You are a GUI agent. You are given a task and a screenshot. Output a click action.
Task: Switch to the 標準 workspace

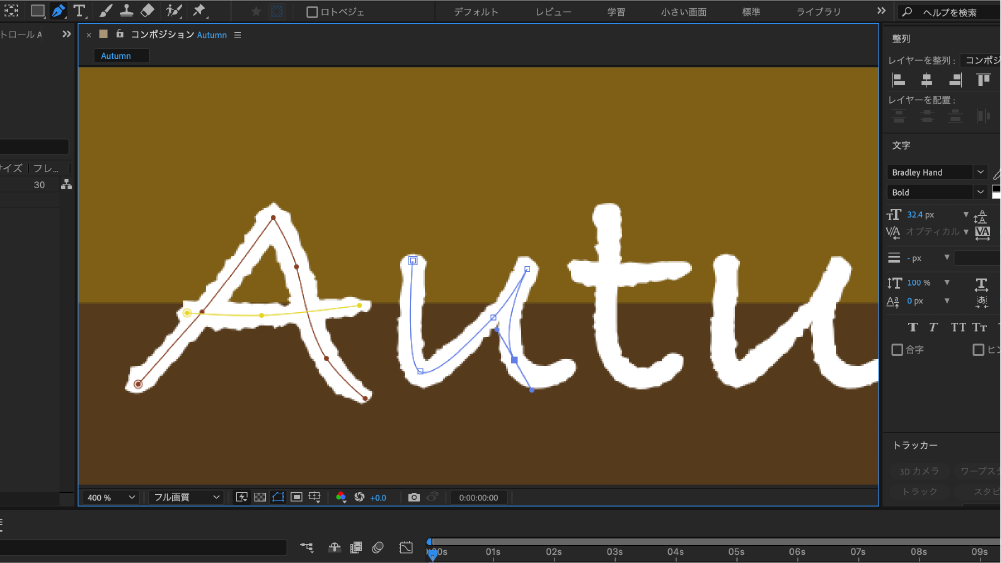pyautogui.click(x=751, y=12)
